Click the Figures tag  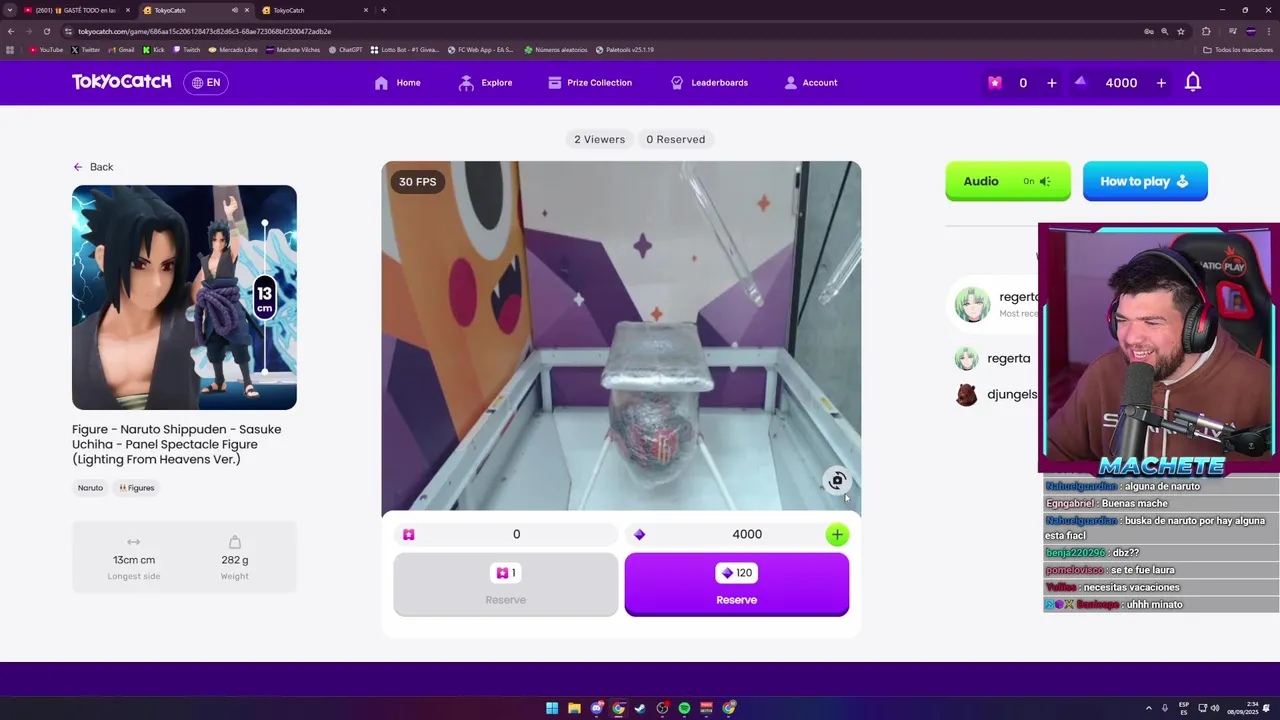[137, 488]
